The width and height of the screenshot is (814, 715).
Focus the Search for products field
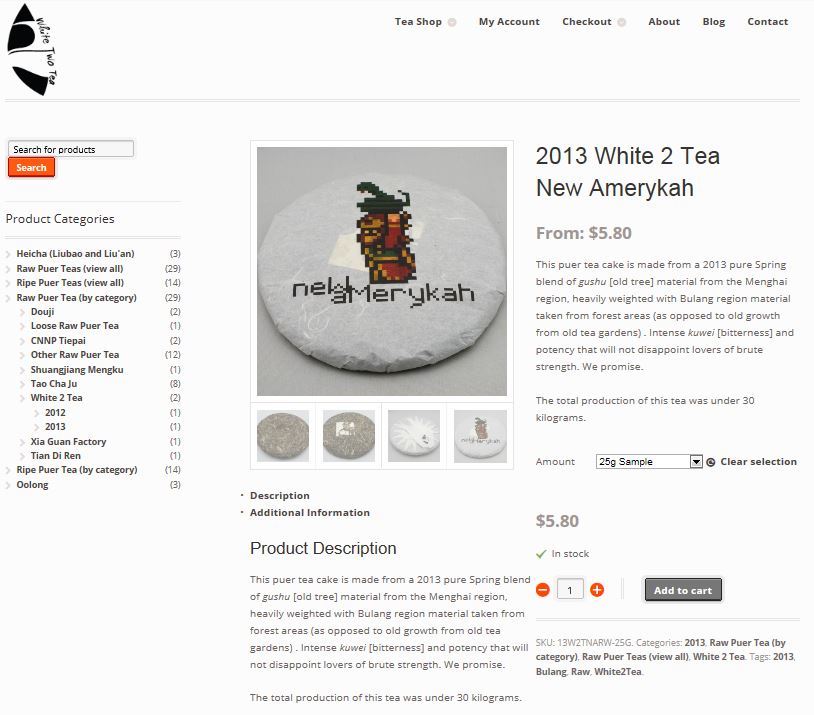point(71,149)
